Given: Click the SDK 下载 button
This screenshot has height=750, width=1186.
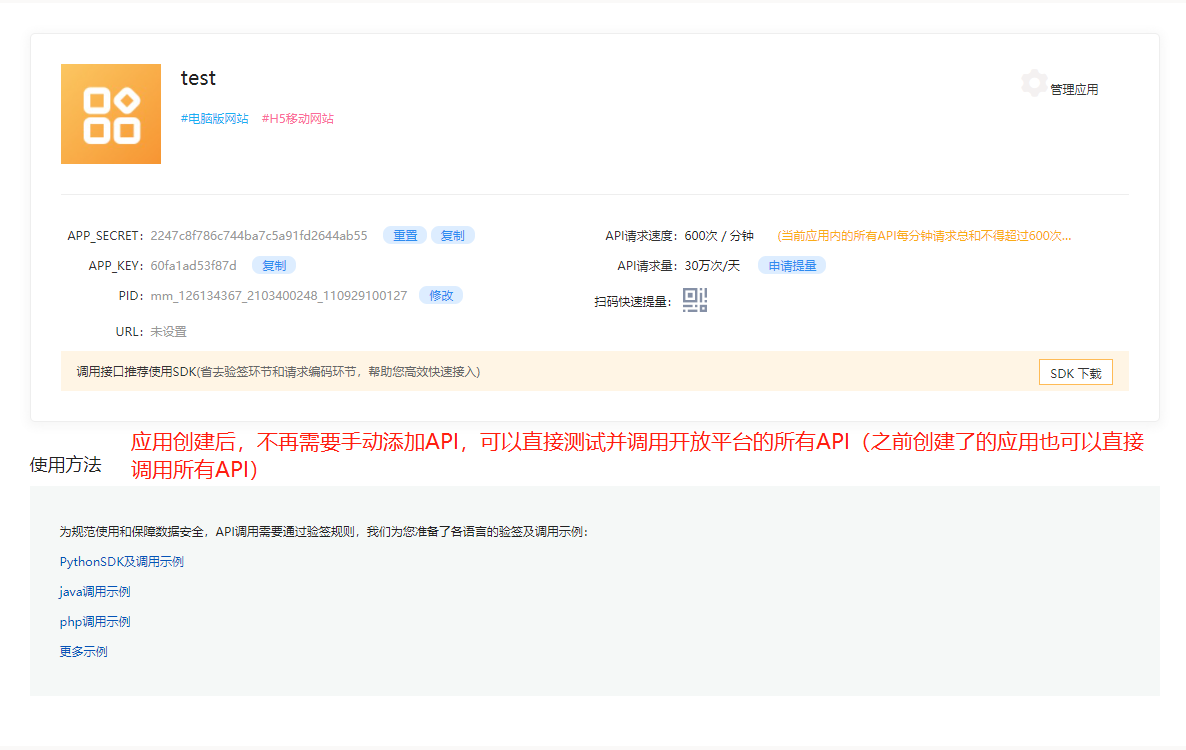Looking at the screenshot, I should (x=1075, y=373).
